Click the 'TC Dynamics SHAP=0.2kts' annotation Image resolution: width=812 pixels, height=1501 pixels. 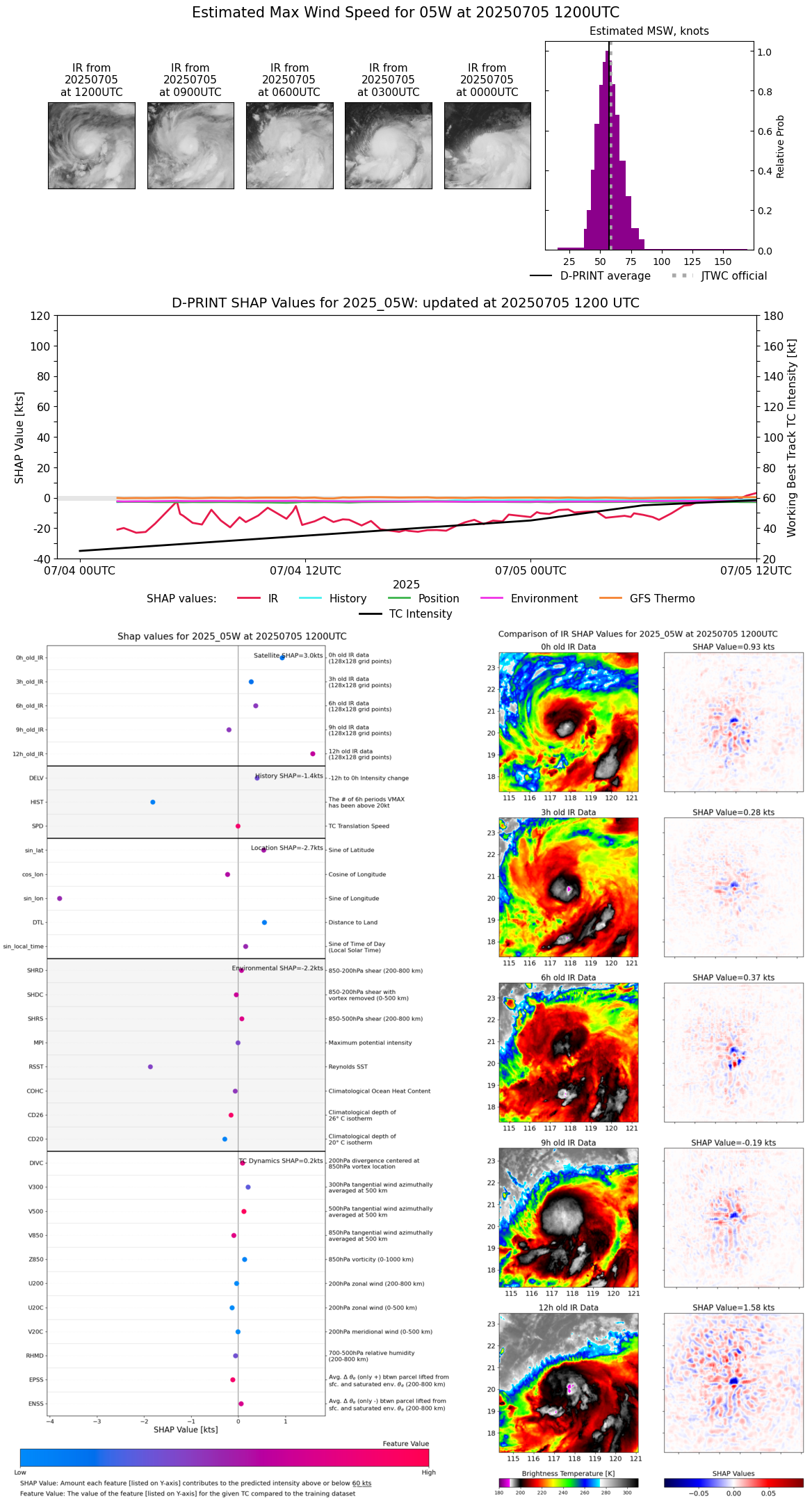point(281,1161)
